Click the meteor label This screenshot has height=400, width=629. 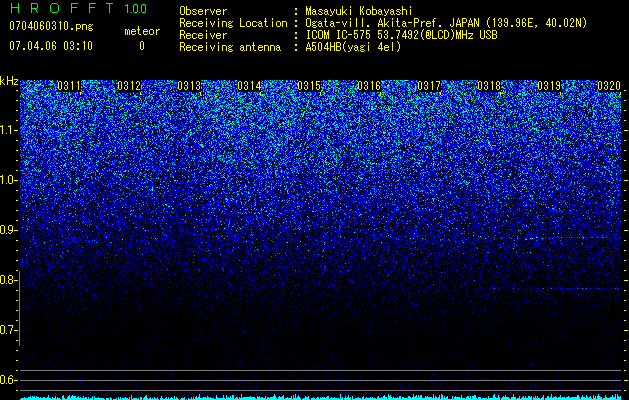point(142,31)
